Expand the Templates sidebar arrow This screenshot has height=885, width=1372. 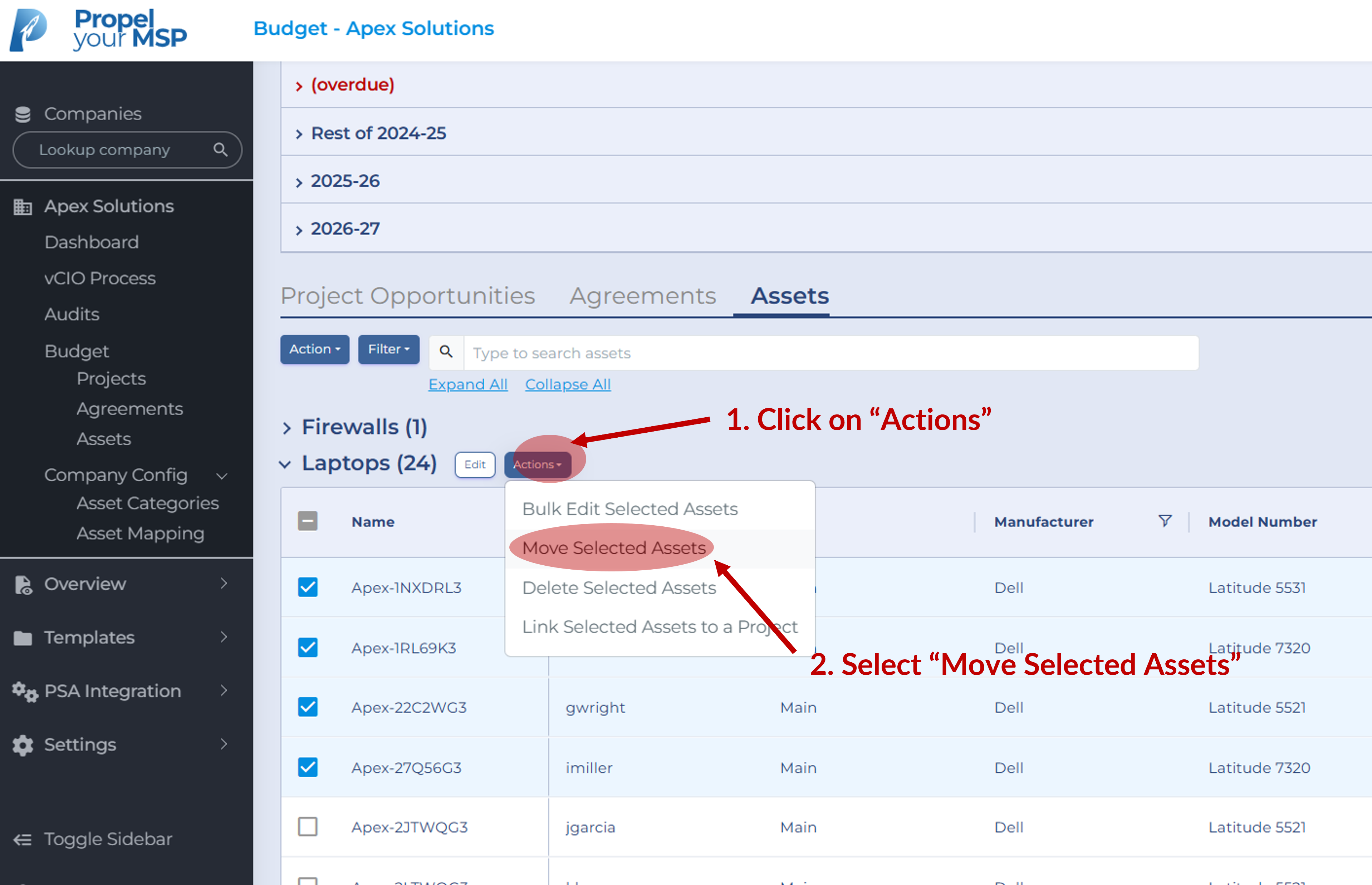[x=224, y=637]
